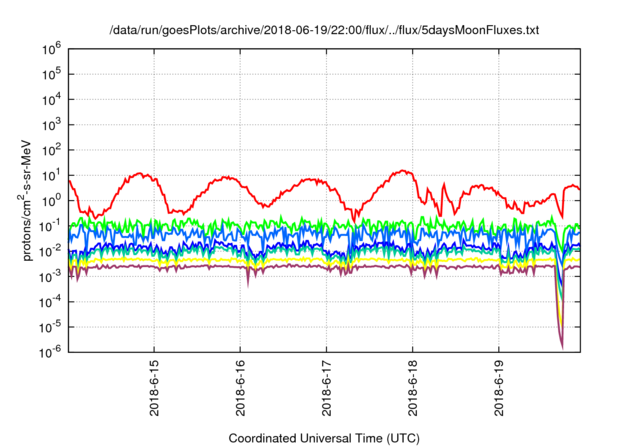Click the 10^3 y-axis tick label
This screenshot has width=640, height=448.
click(x=51, y=125)
